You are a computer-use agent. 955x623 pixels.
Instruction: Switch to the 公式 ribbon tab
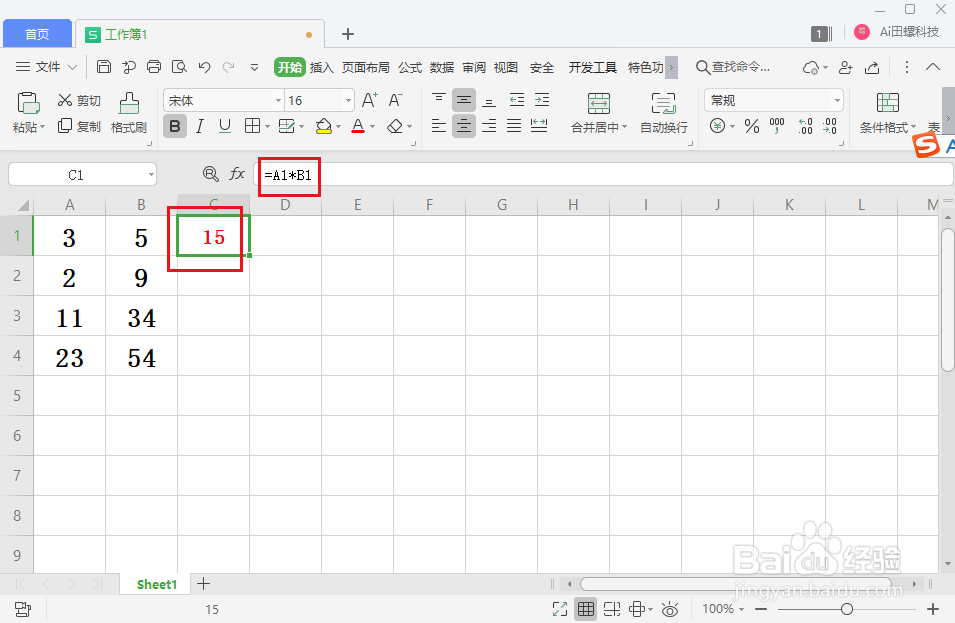click(410, 67)
